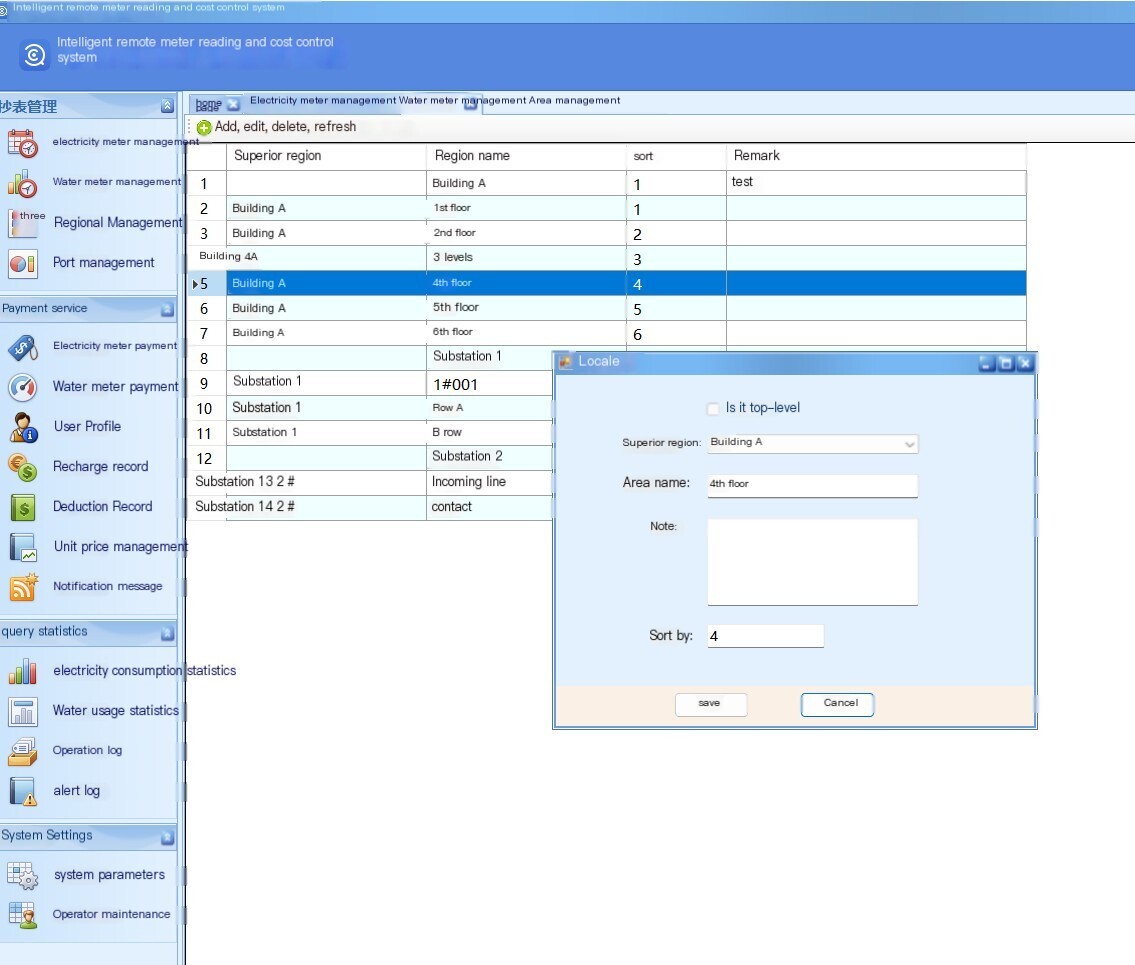
Task: Close the home tab
Action: 233,105
